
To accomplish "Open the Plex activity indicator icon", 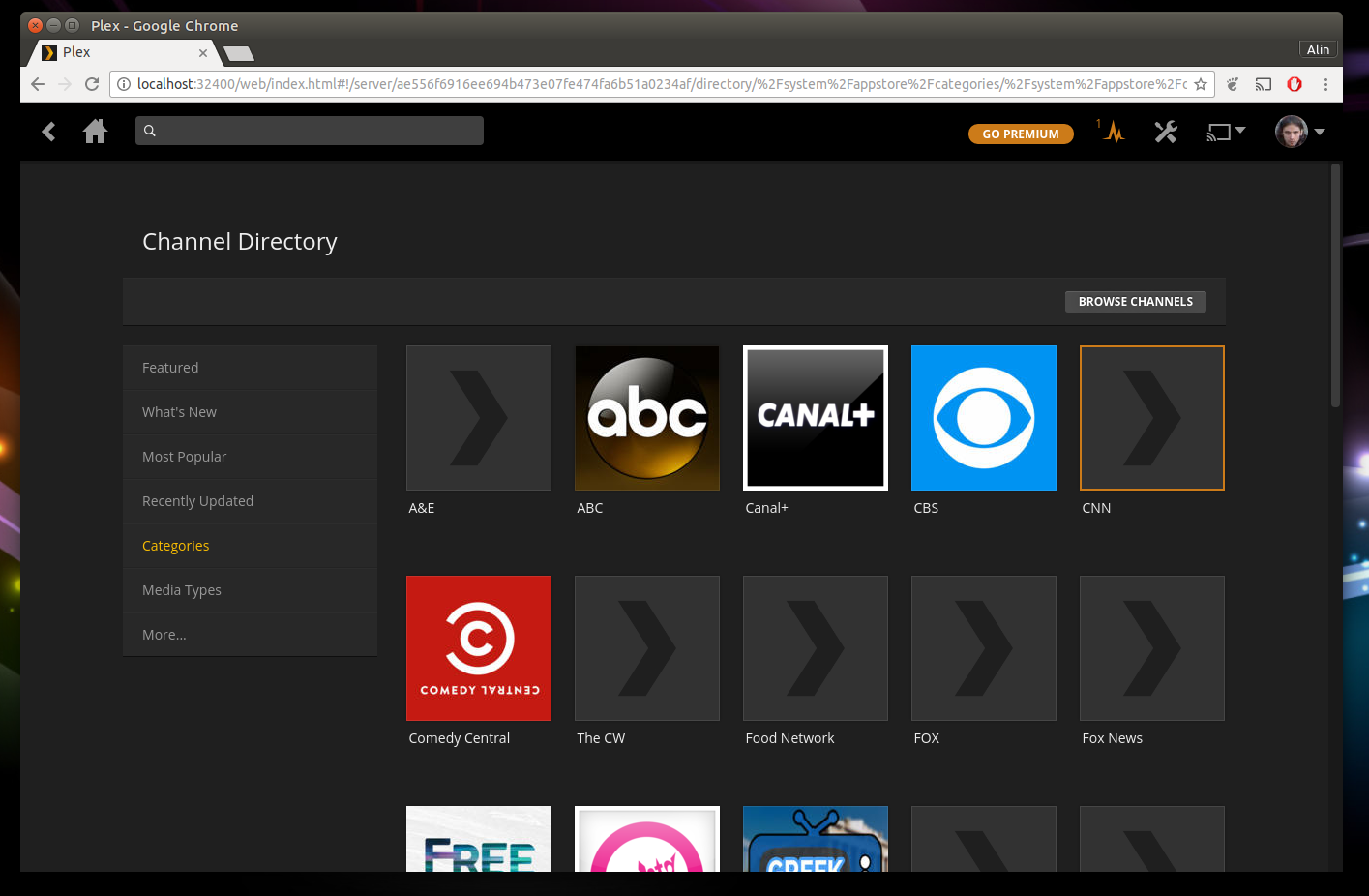I will tap(1113, 131).
